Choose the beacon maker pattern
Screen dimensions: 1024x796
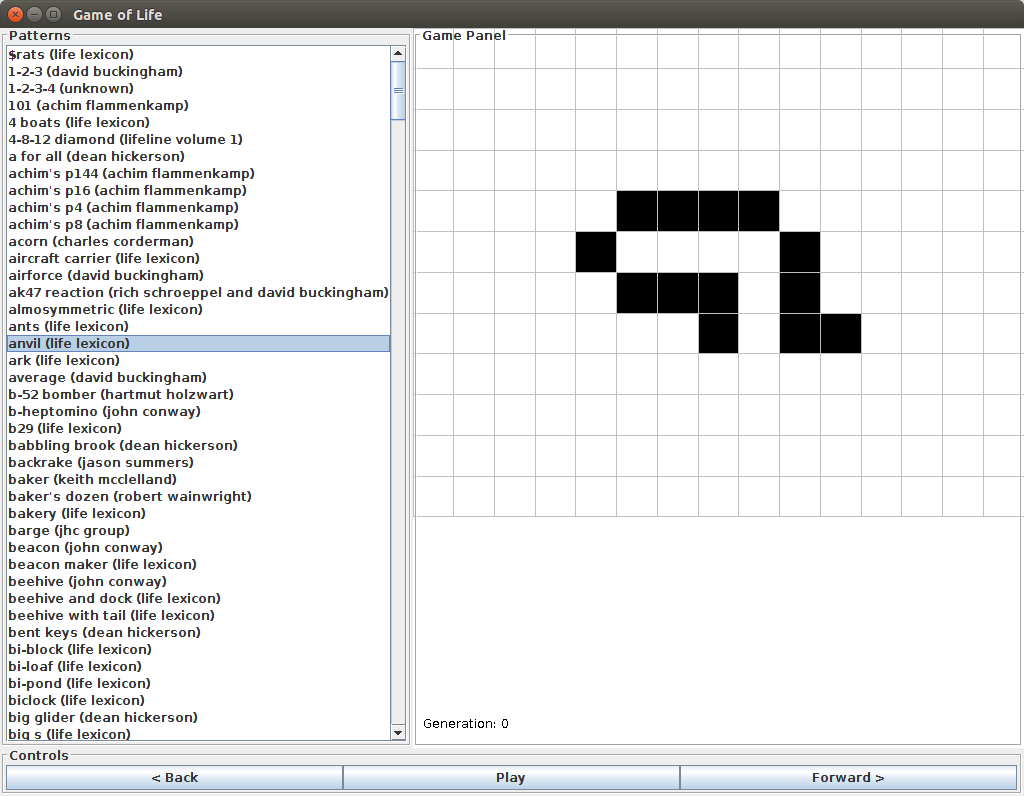point(102,564)
